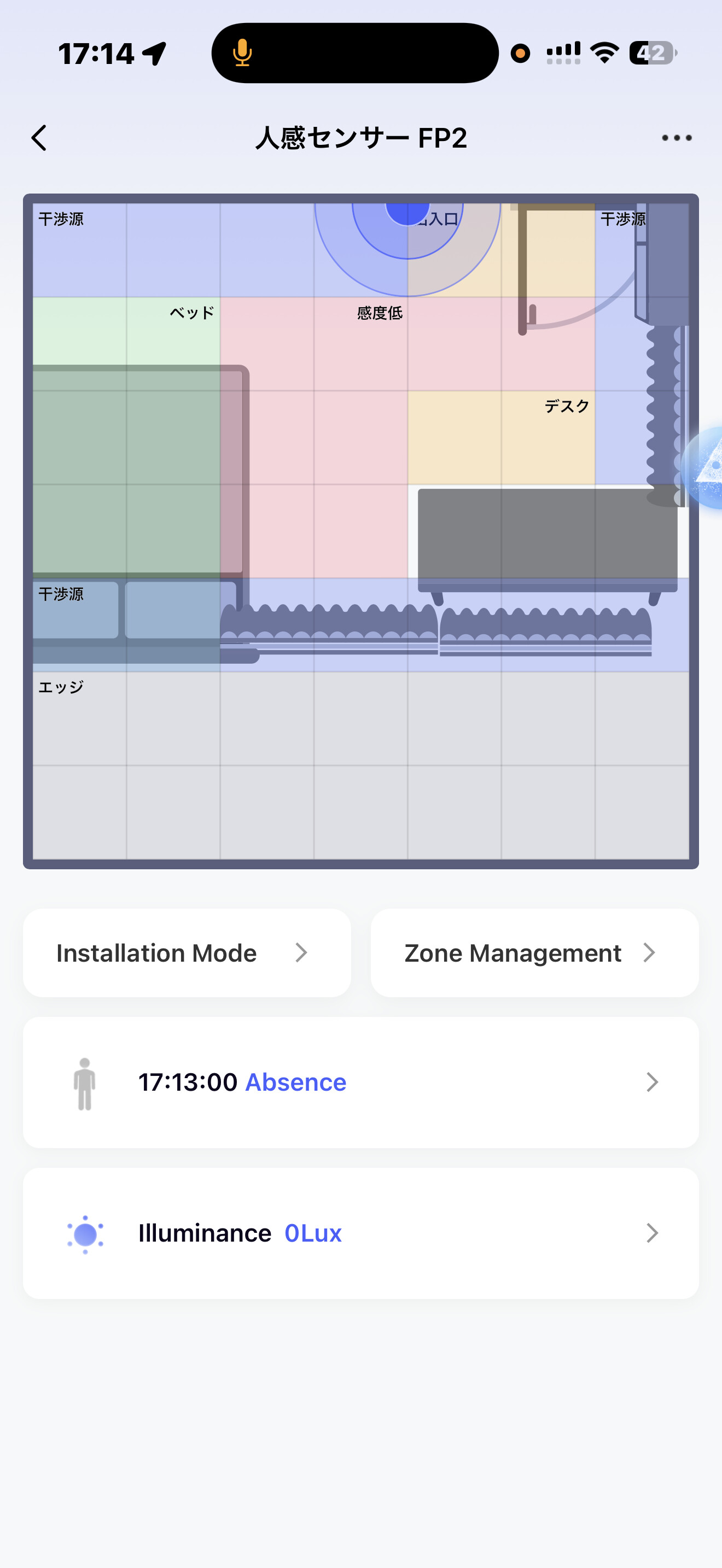Select the デスク zone label
Image resolution: width=722 pixels, height=1568 pixels.
click(567, 406)
